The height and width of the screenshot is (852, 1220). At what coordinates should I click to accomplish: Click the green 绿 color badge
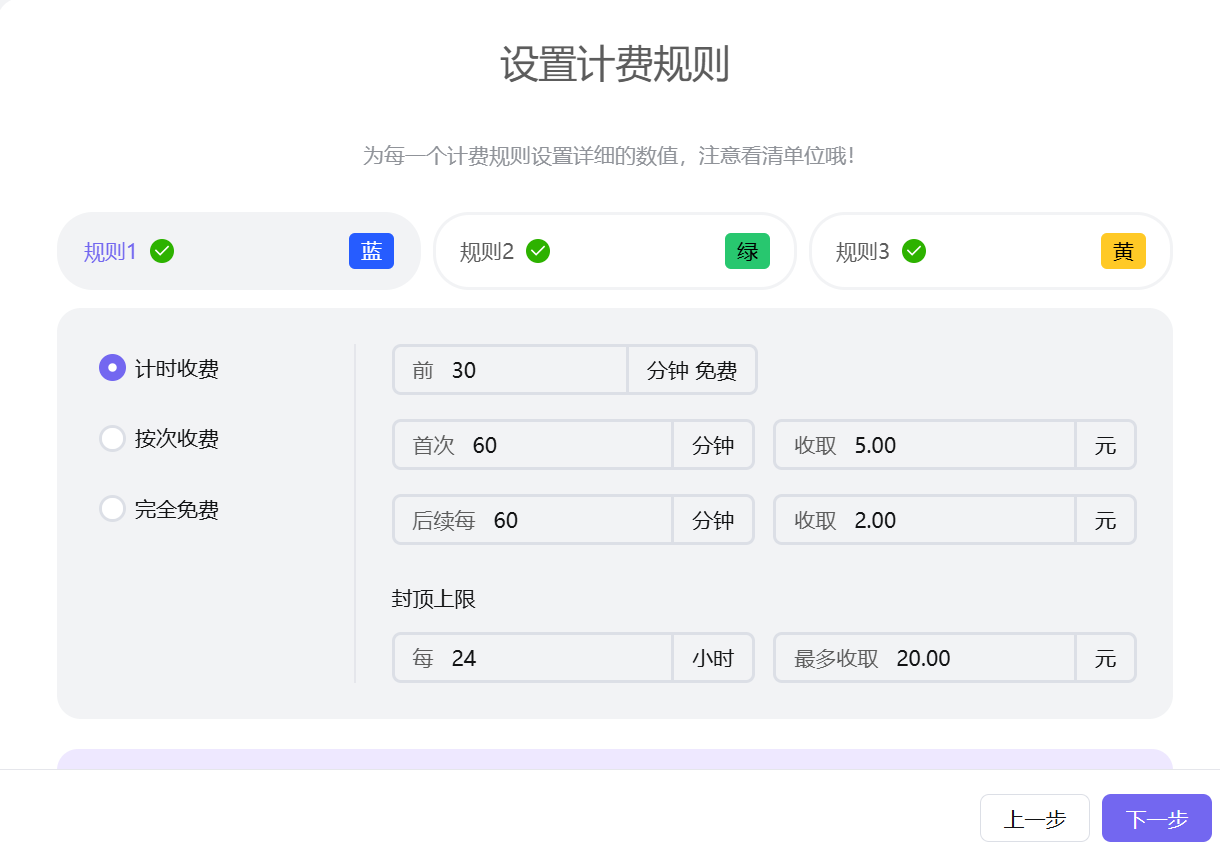747,251
